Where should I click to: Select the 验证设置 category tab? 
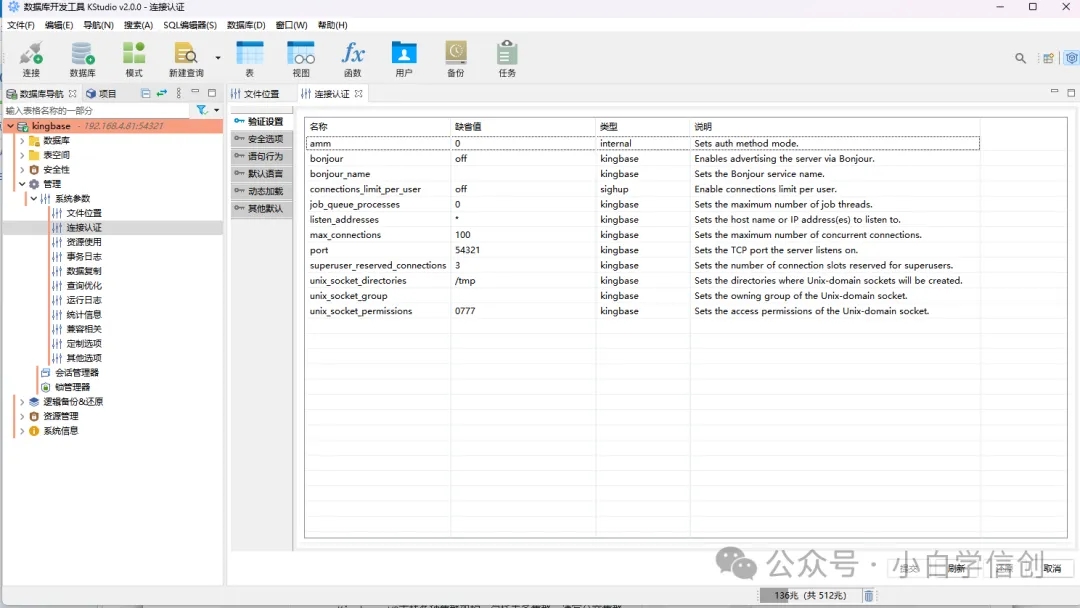point(261,121)
